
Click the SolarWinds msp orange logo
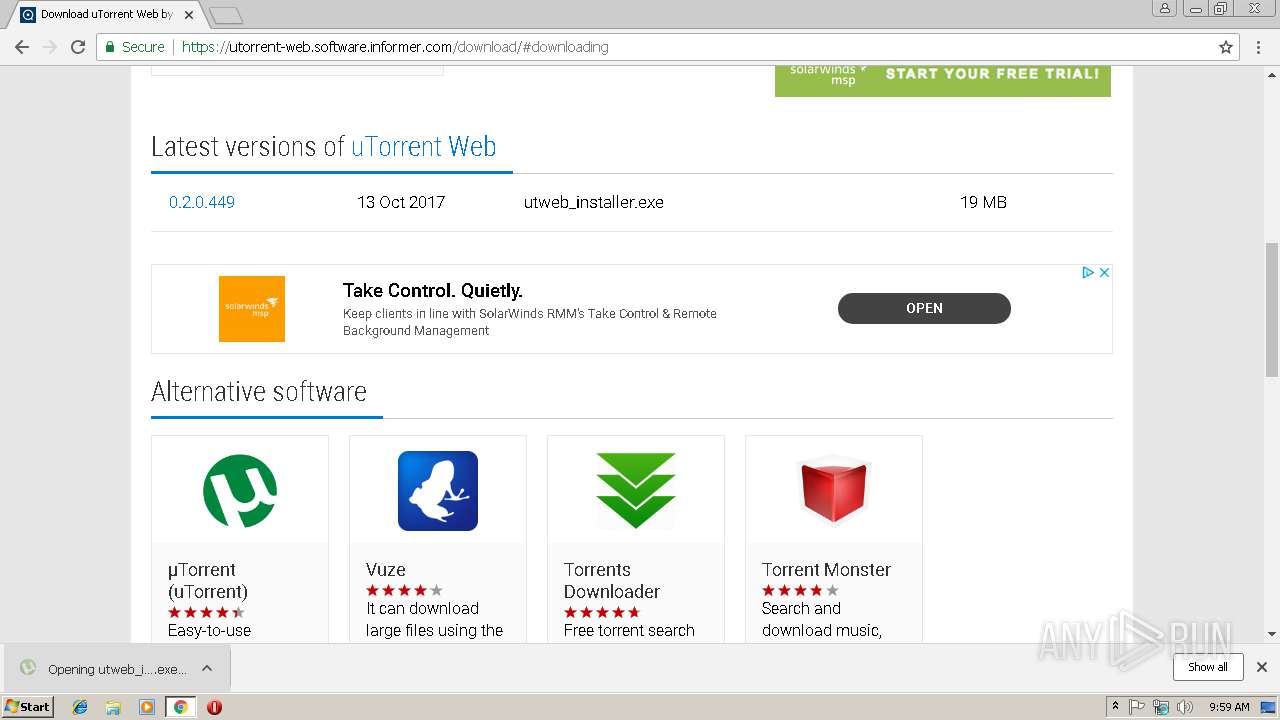pos(252,309)
